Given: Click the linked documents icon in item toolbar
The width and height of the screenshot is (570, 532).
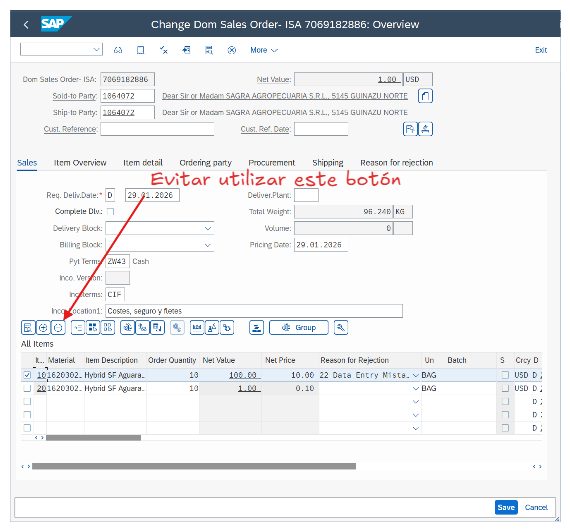Looking at the screenshot, I should pos(227,328).
